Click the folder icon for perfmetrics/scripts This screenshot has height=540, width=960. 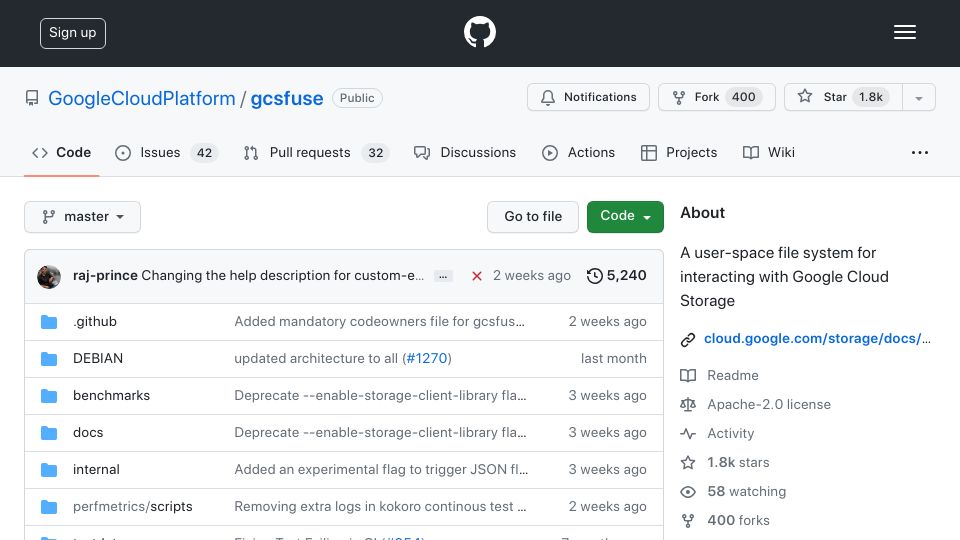(x=49, y=507)
